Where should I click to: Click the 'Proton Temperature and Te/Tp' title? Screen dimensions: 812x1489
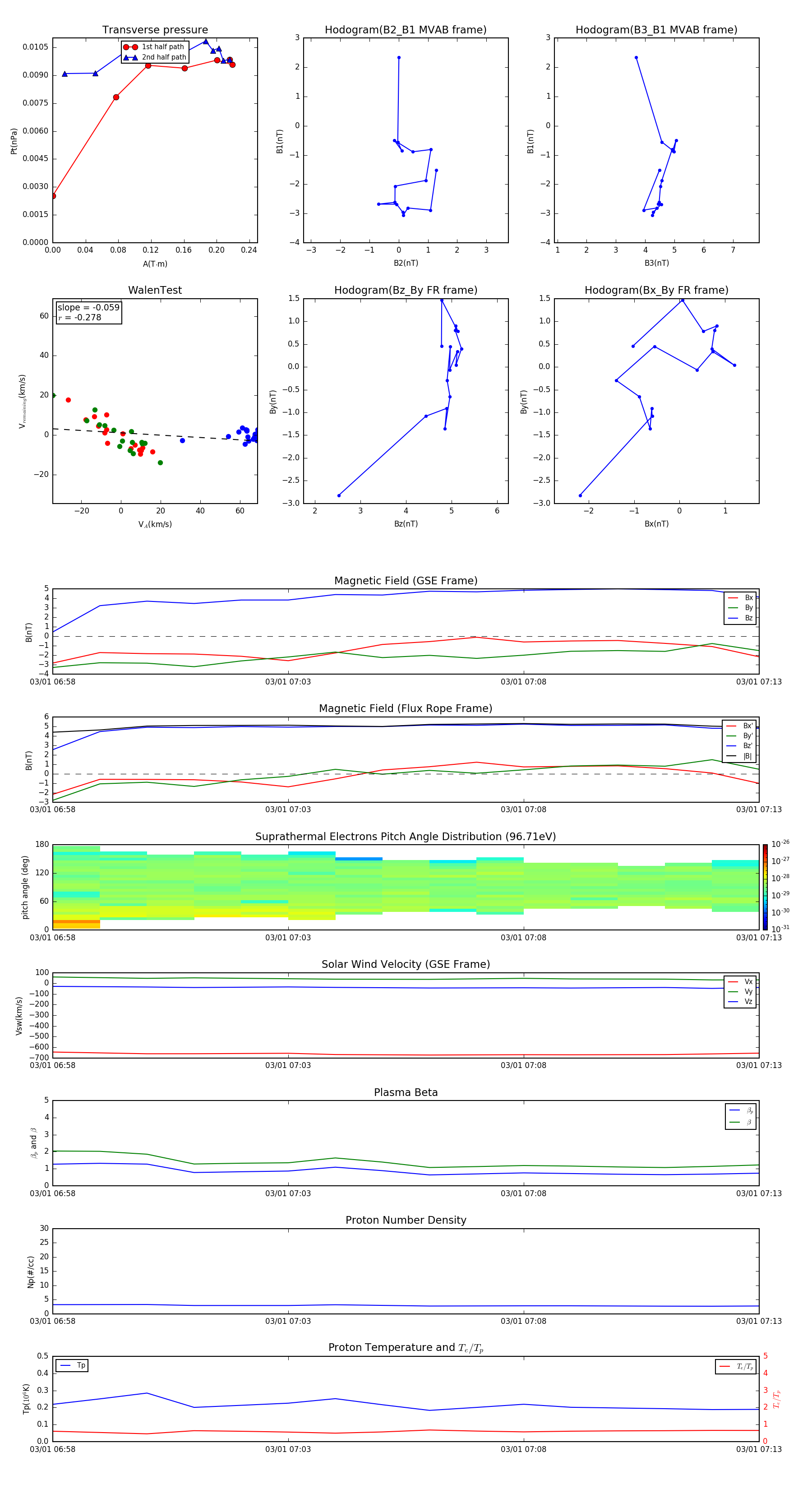click(x=406, y=1347)
